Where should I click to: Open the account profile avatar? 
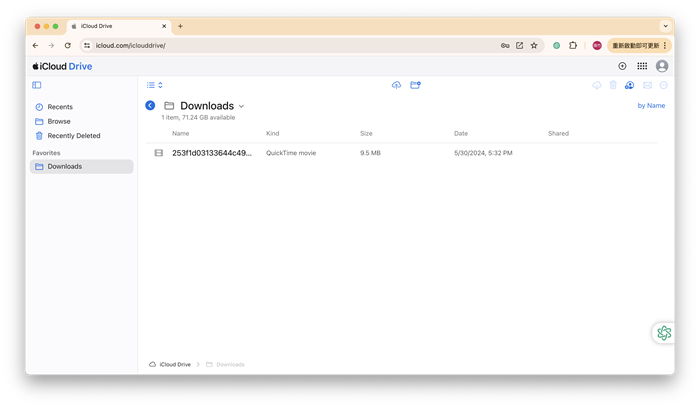tap(662, 66)
